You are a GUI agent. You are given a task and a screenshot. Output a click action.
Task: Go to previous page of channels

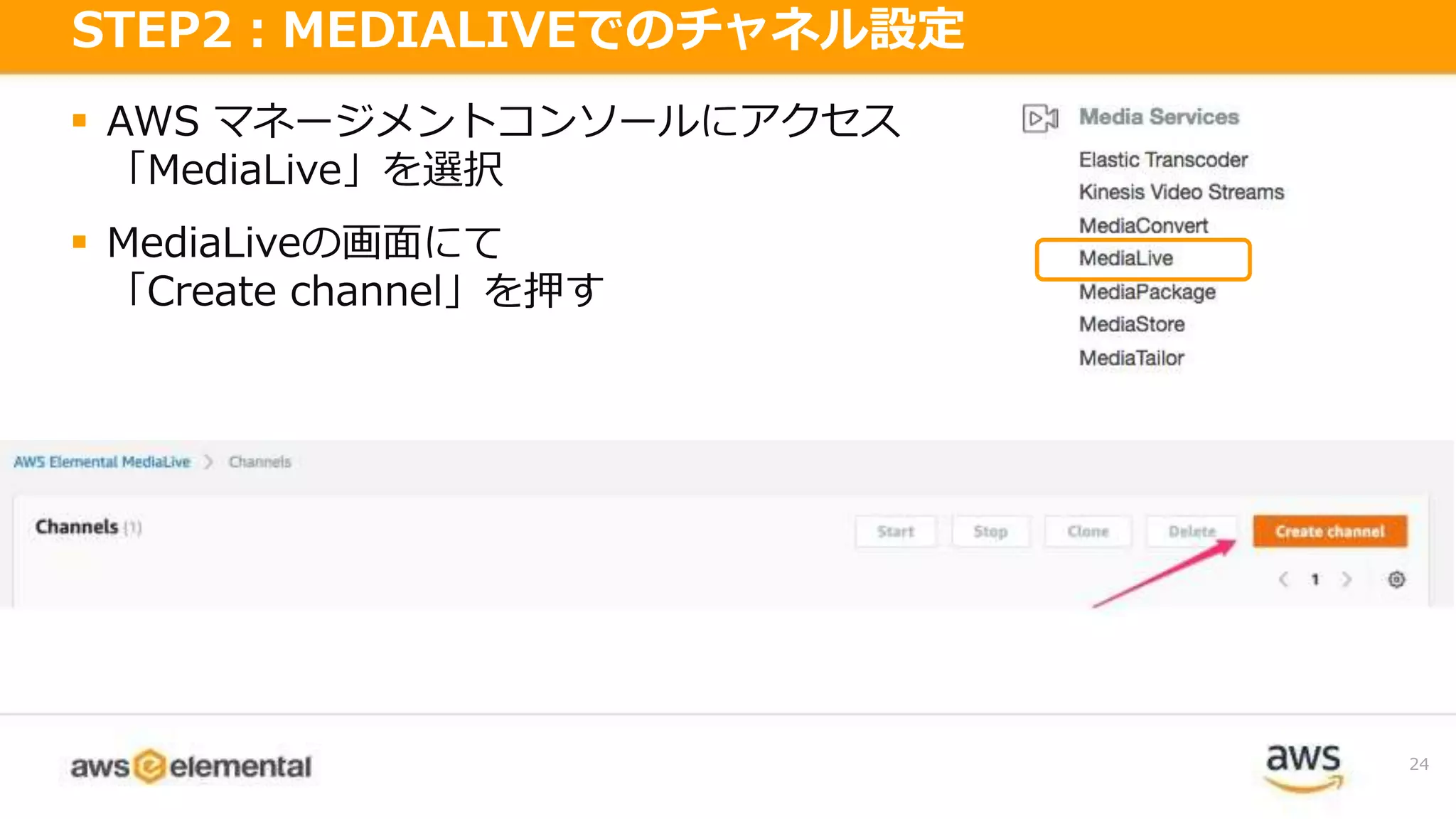click(1283, 579)
